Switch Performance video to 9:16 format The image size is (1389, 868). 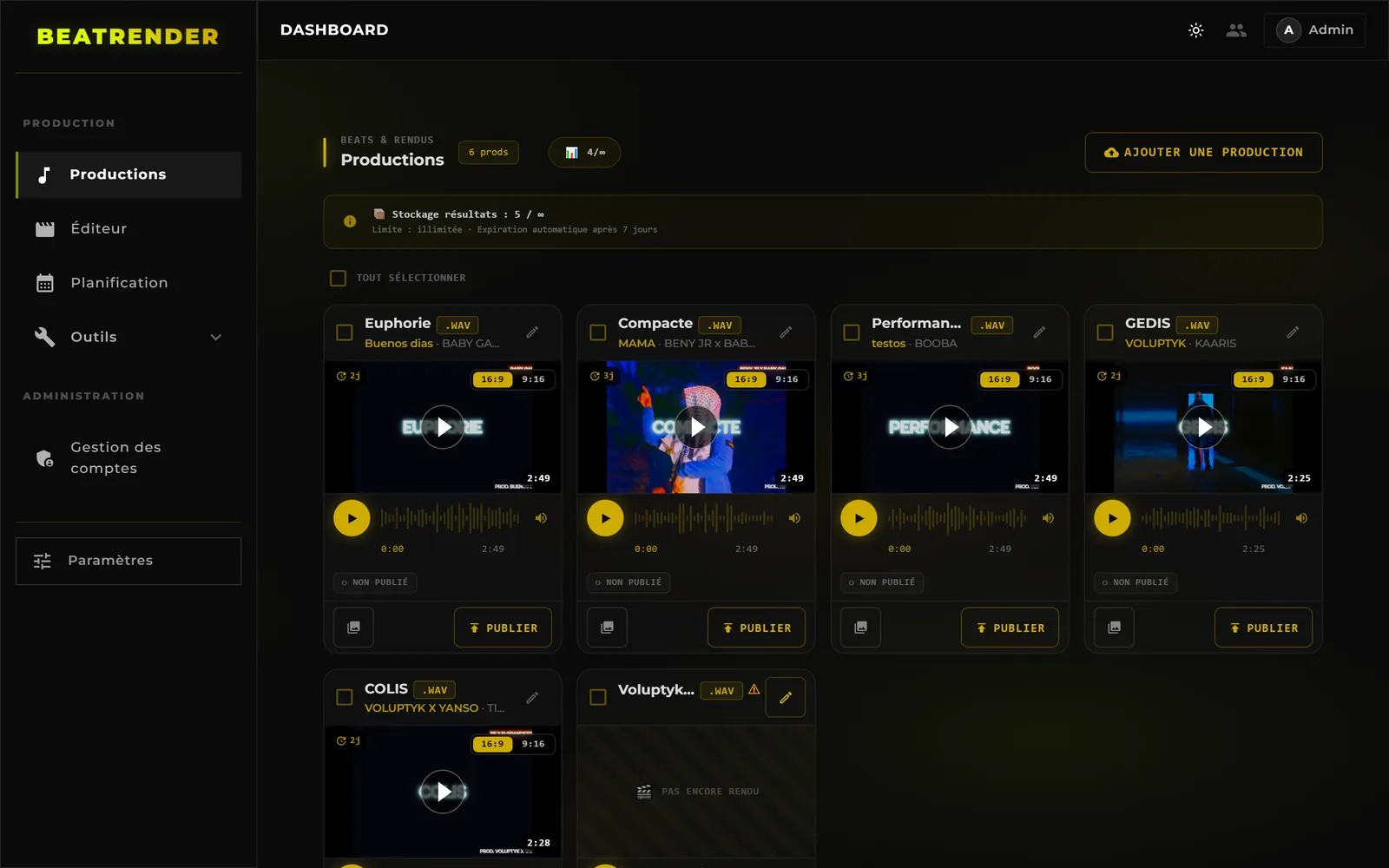[1040, 379]
